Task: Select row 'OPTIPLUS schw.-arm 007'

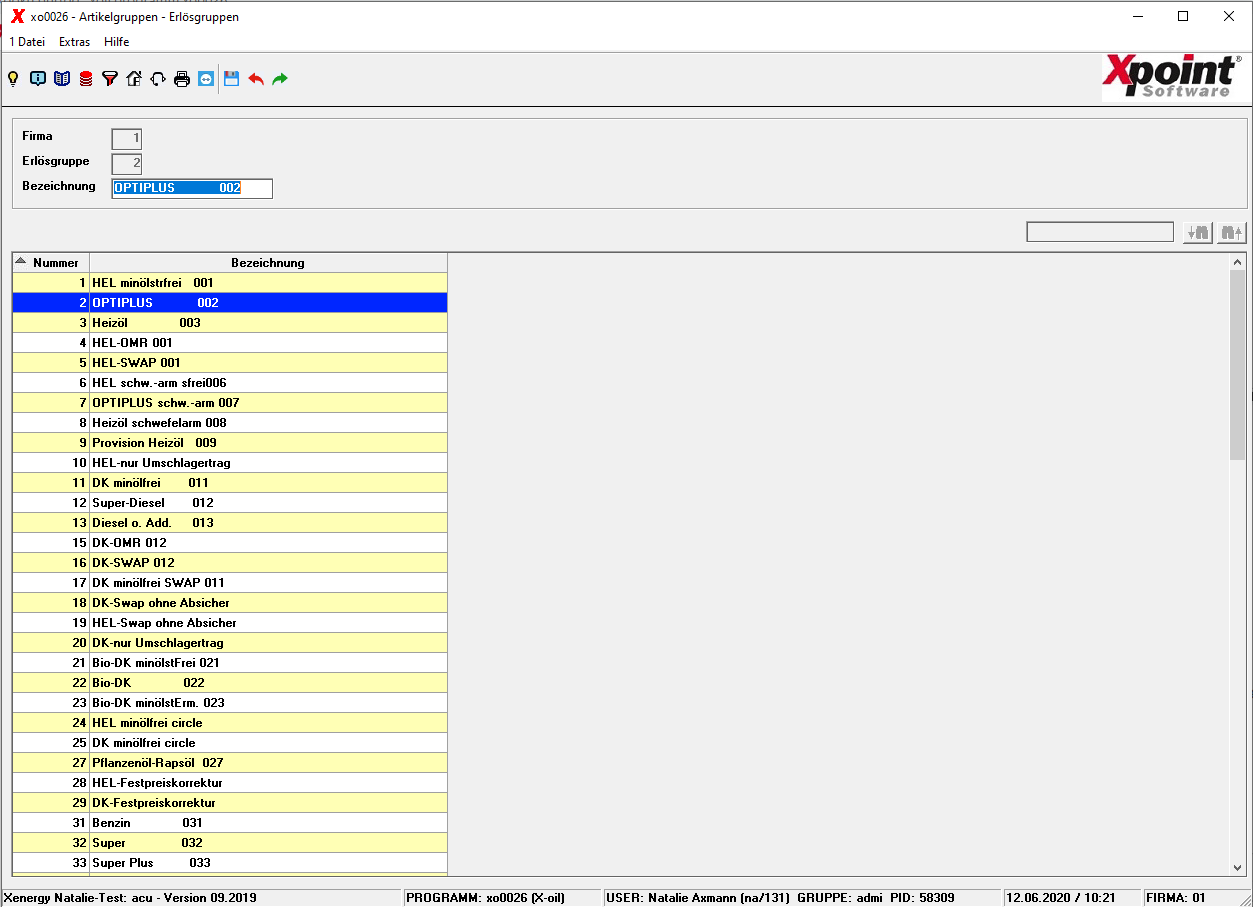Action: coord(230,403)
